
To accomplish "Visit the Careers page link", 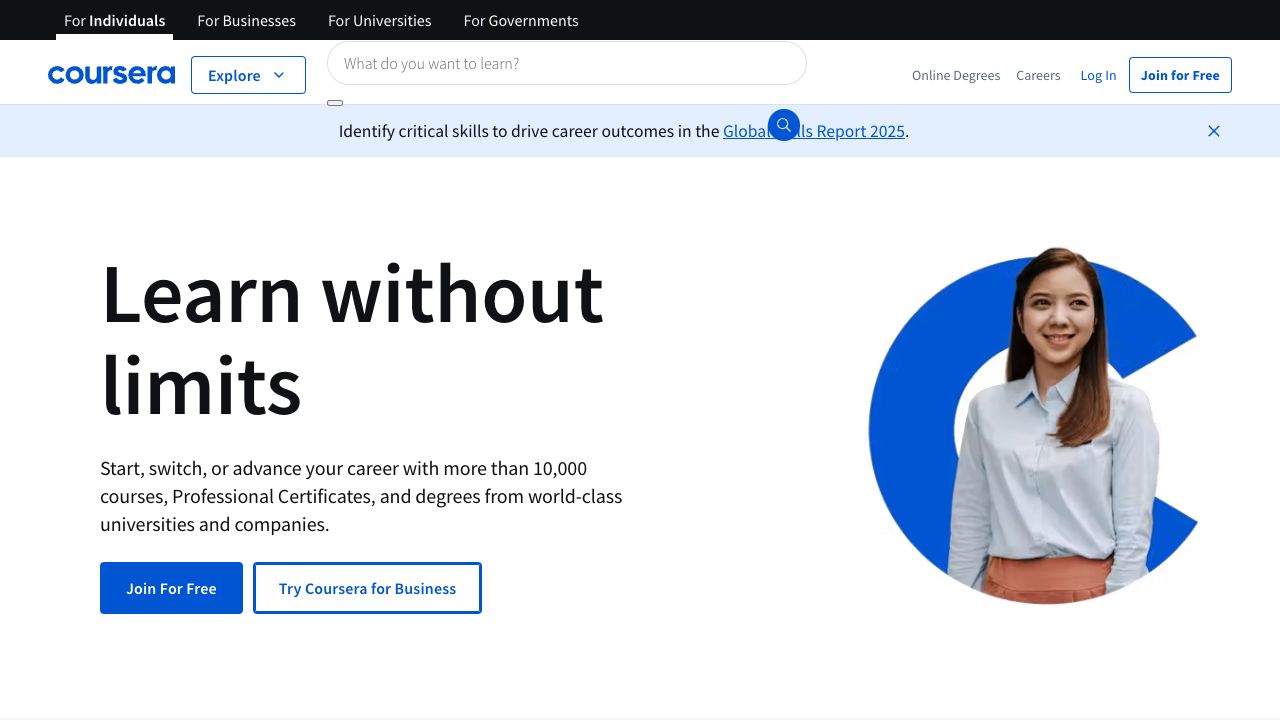I will pos(1038,75).
